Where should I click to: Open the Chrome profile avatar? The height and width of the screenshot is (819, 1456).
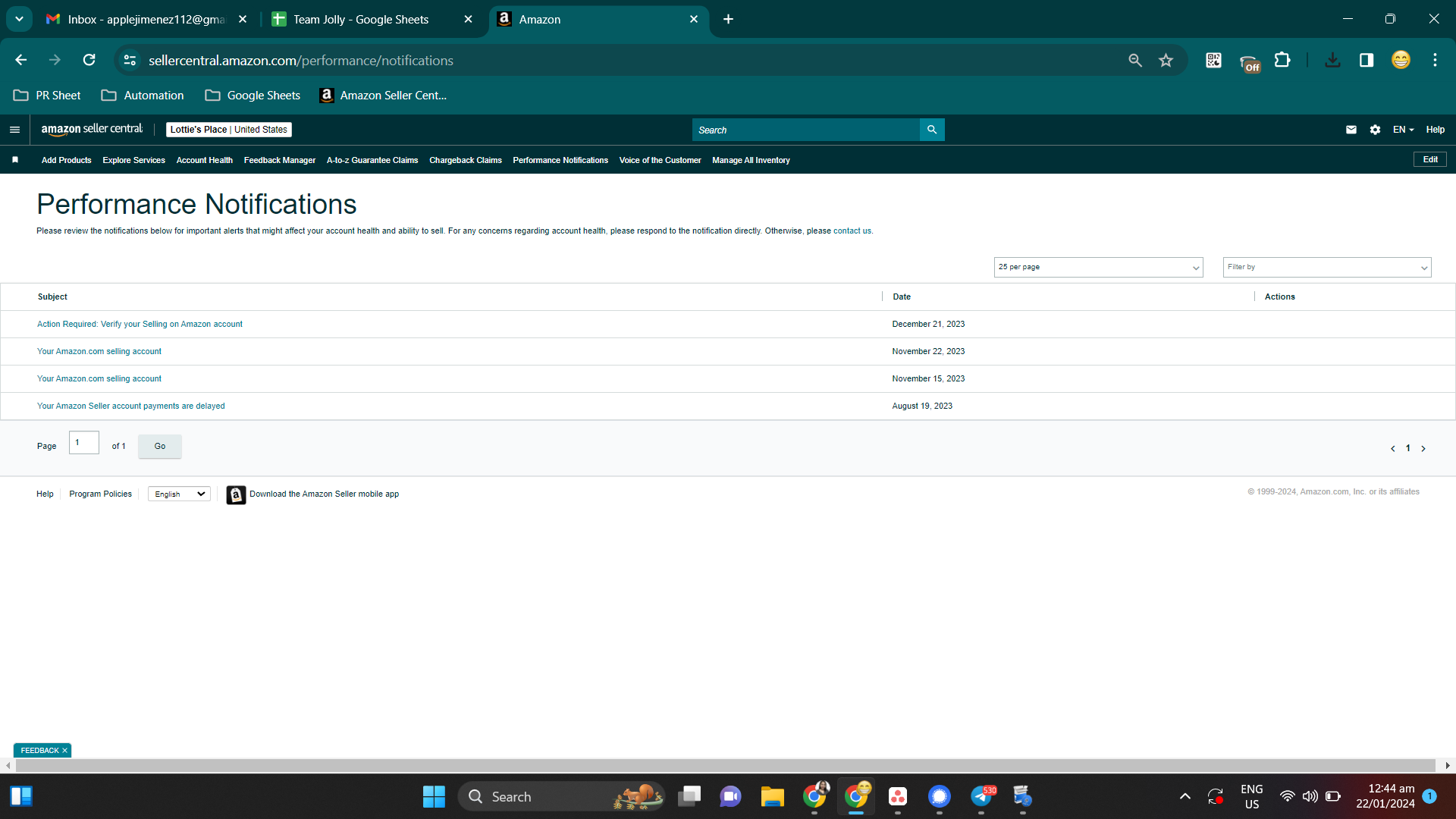tap(1401, 60)
